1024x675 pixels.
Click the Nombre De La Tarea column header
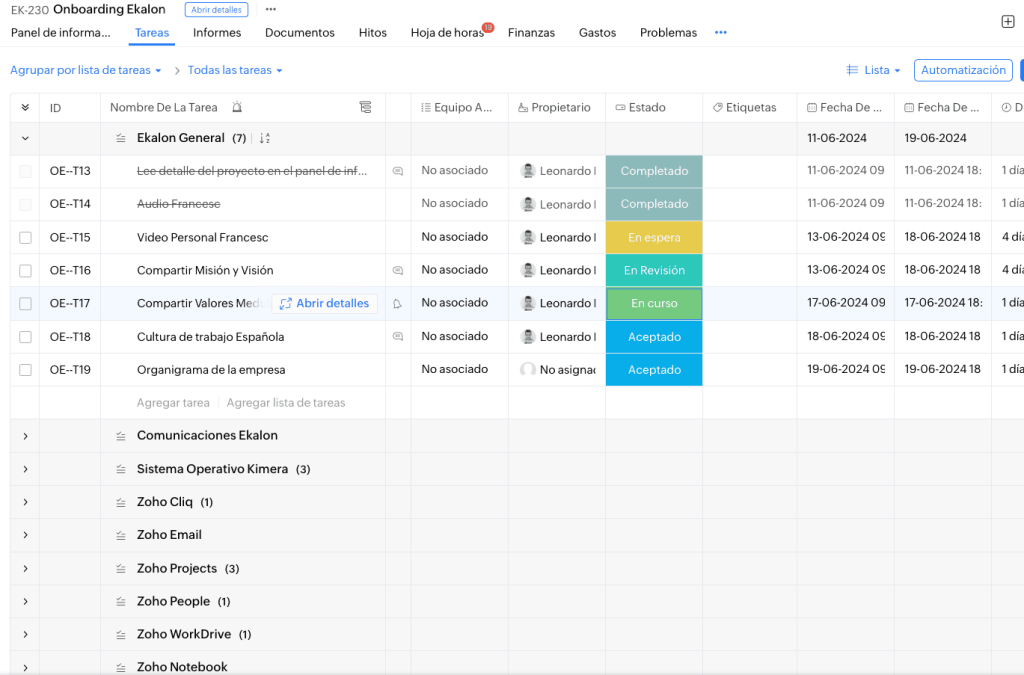click(164, 108)
